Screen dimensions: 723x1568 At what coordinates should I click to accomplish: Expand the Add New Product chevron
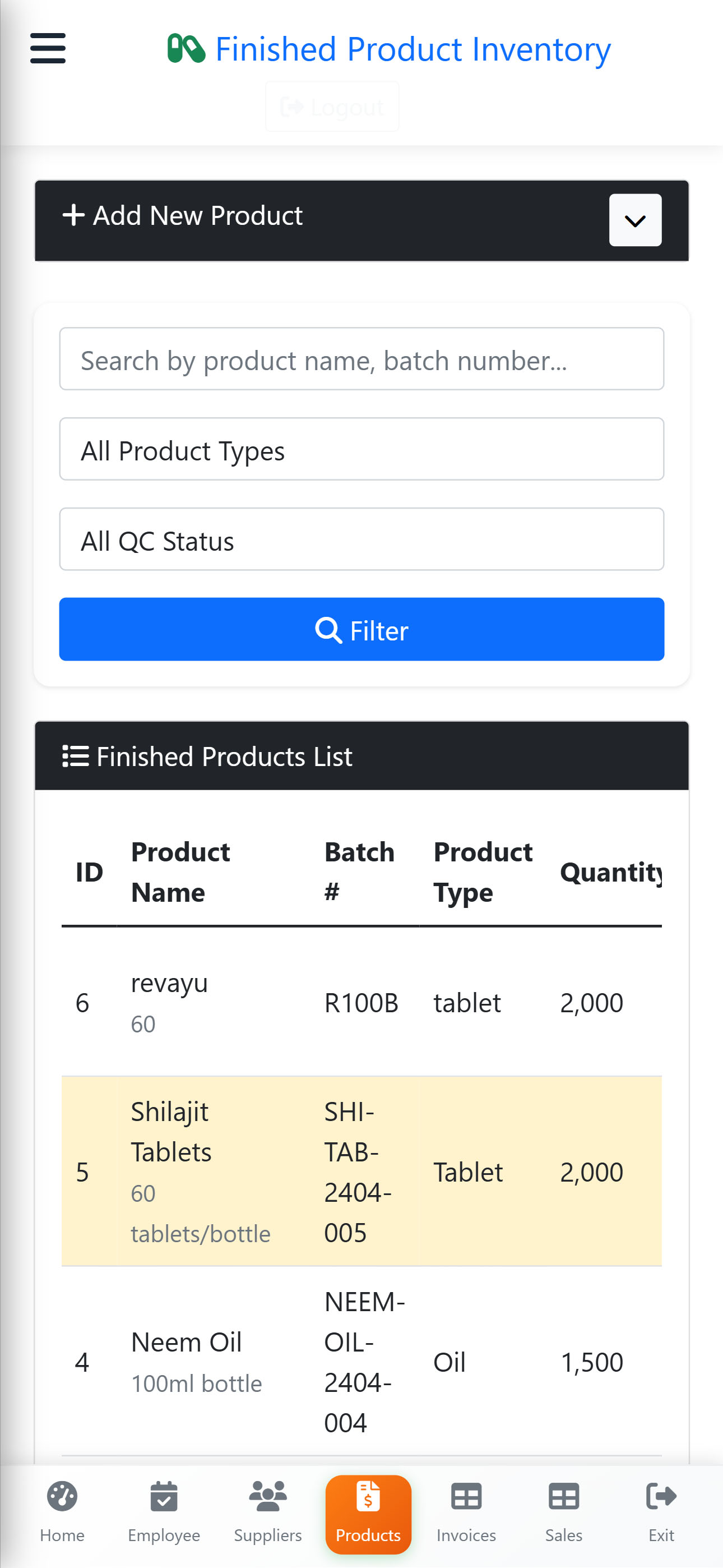[x=636, y=220]
